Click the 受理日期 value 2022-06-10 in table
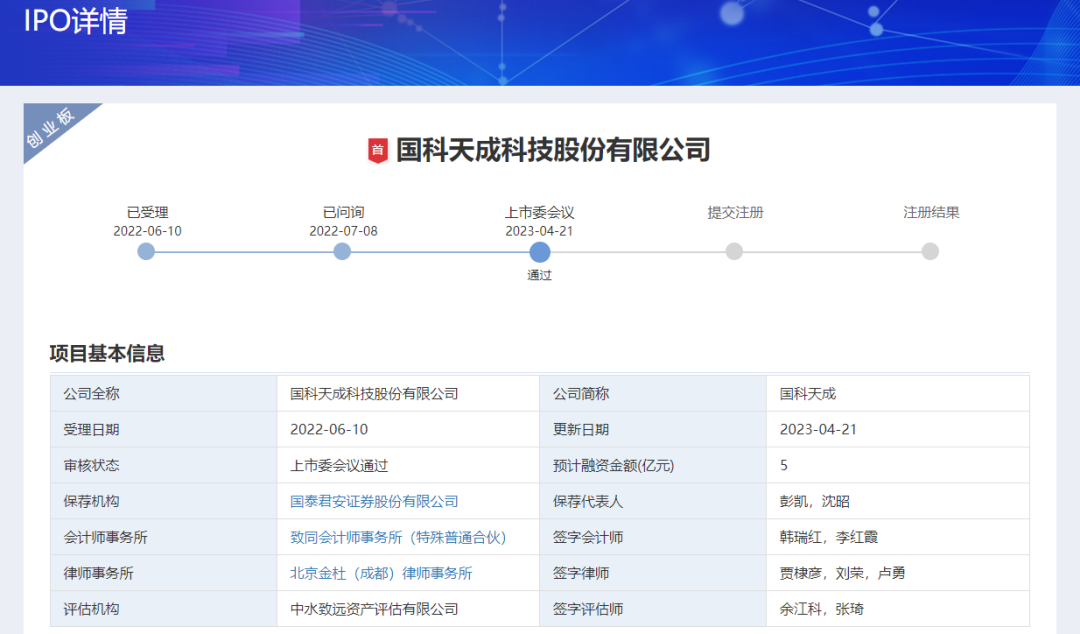Image resolution: width=1080 pixels, height=634 pixels. [329, 429]
